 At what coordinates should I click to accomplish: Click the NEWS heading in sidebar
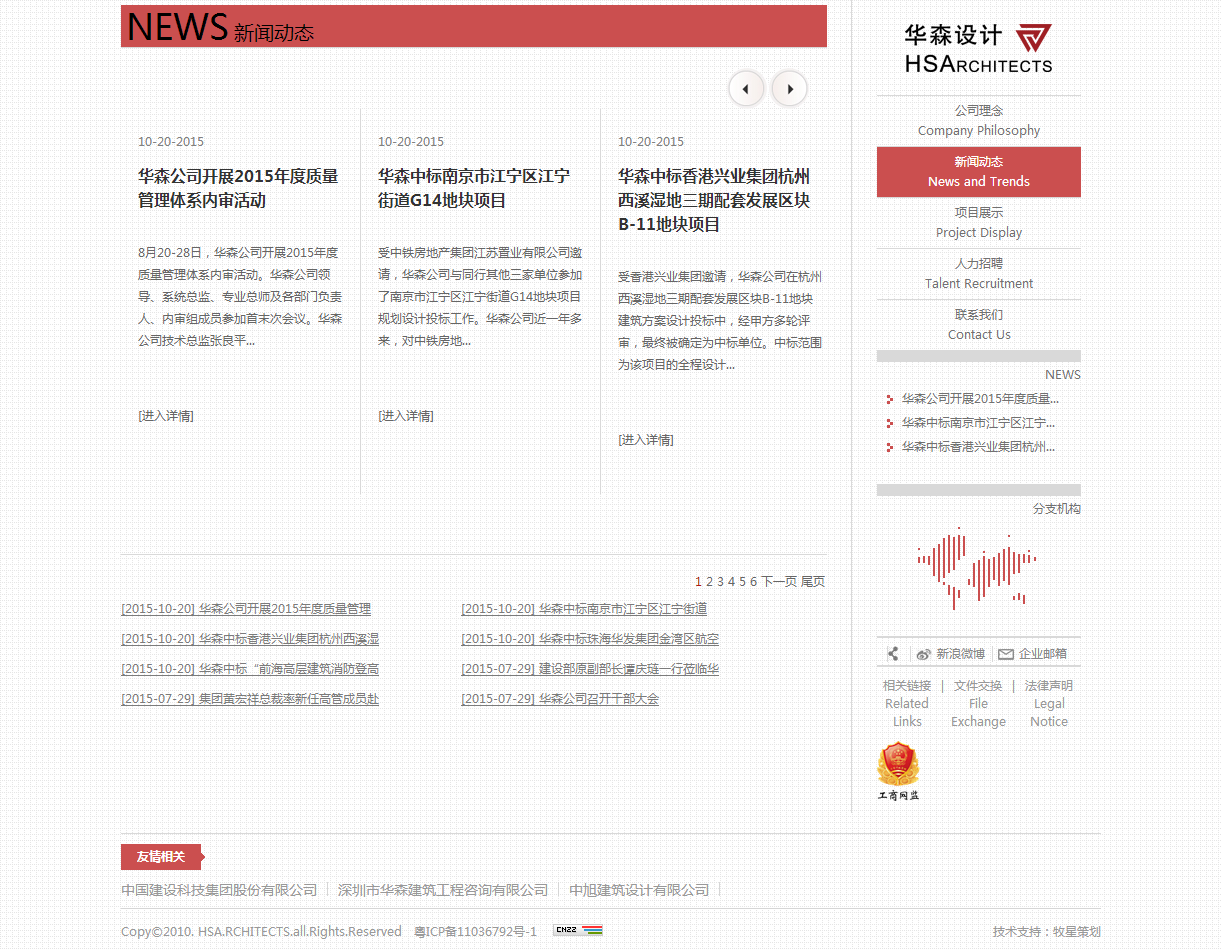1063,375
